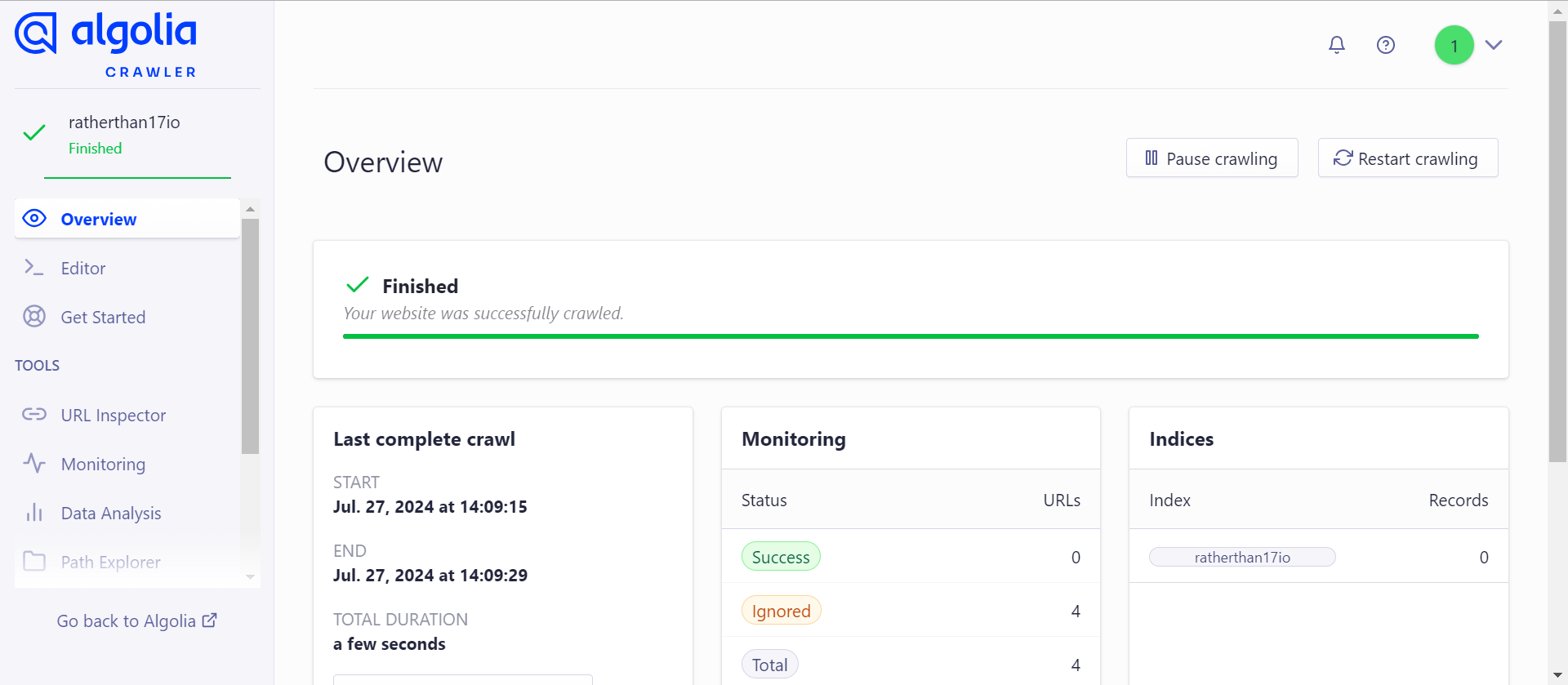Click Last complete crawl heading

click(x=425, y=439)
